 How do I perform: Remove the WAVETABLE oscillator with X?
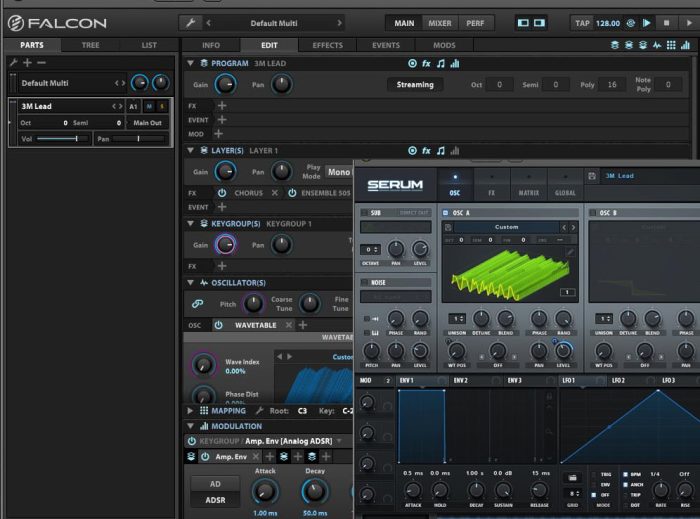289,325
